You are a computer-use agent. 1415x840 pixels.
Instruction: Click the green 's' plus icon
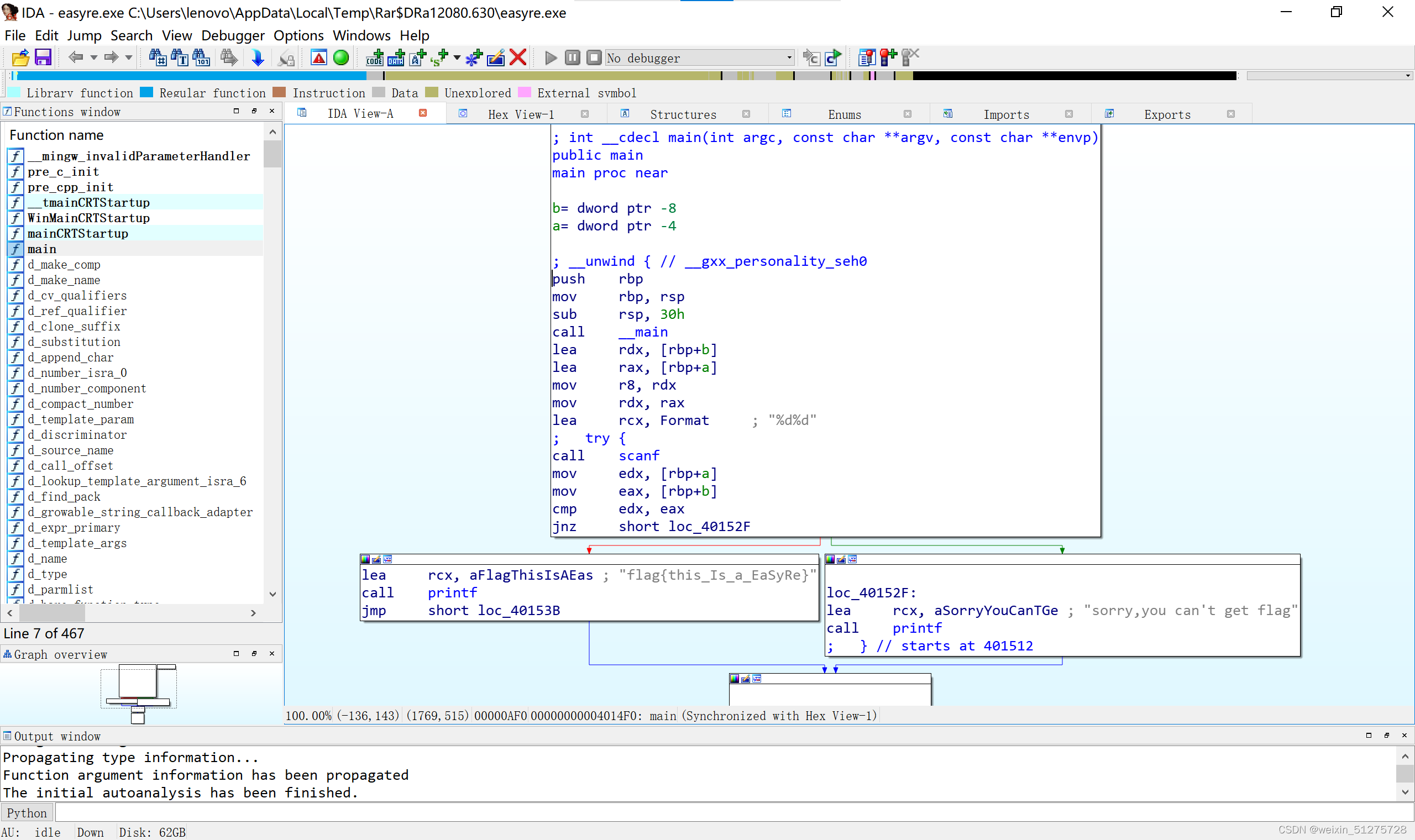tap(439, 57)
